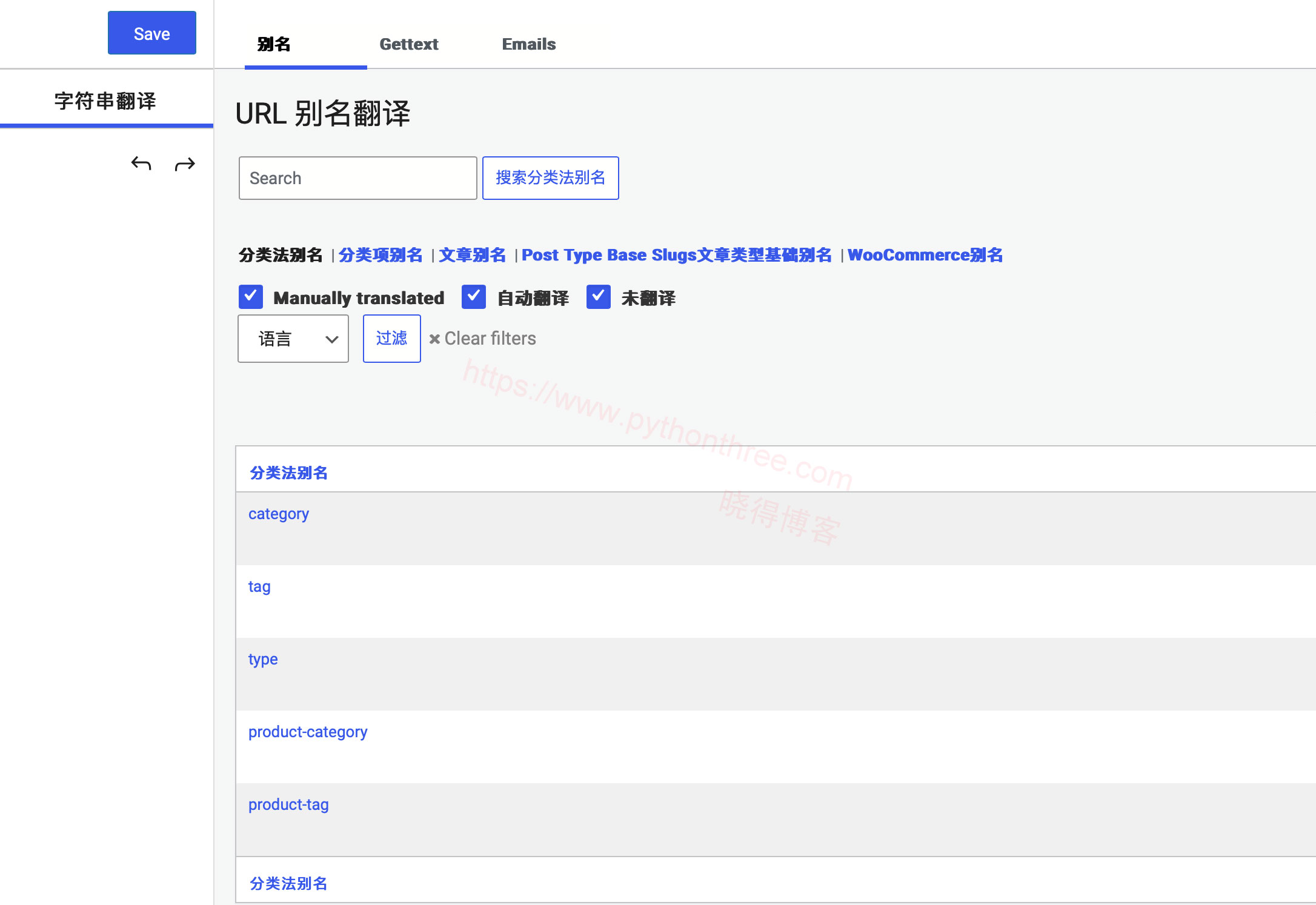Uncheck the 未翻译 filter option
Image resolution: width=1316 pixels, height=905 pixels.
pos(599,297)
